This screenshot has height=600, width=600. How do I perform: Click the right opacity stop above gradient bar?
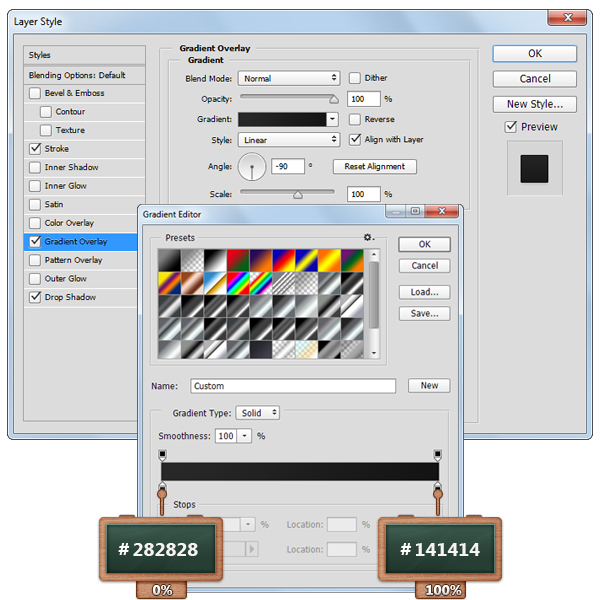tap(438, 455)
